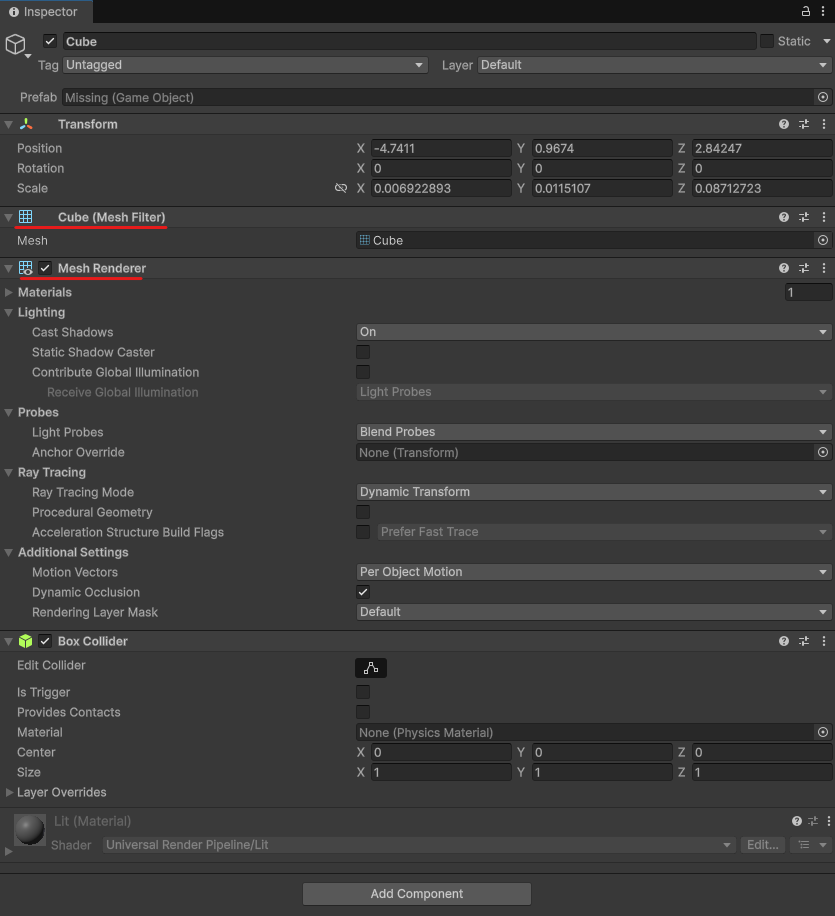Open the Box Collider kebab menu
This screenshot has height=916, width=835.
(824, 641)
